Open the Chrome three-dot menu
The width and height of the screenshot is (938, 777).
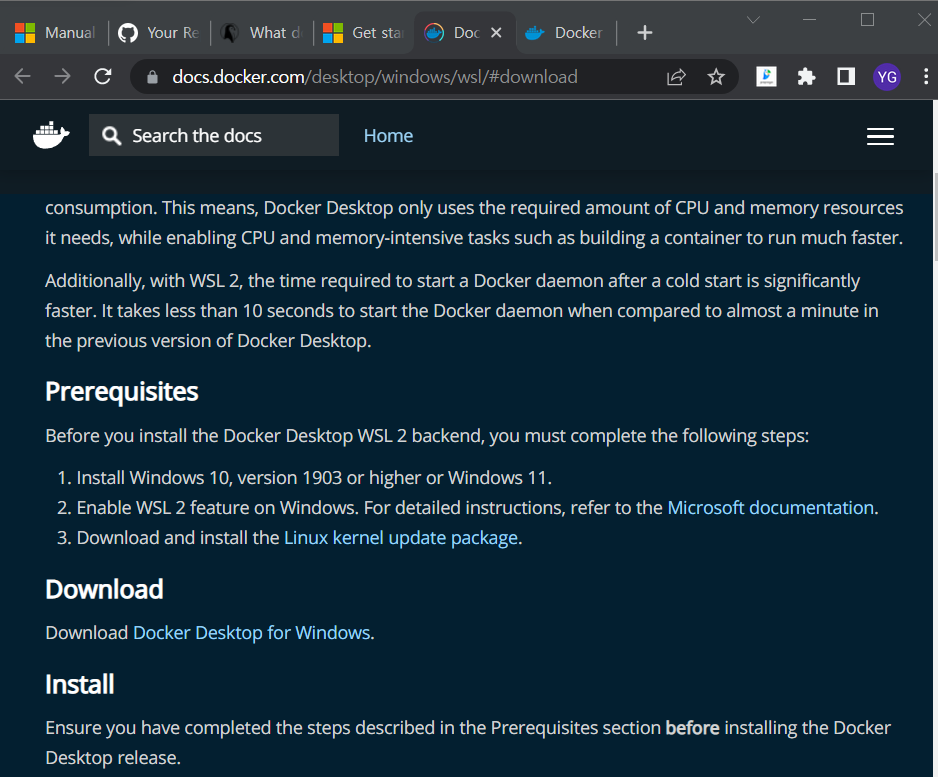[x=925, y=77]
